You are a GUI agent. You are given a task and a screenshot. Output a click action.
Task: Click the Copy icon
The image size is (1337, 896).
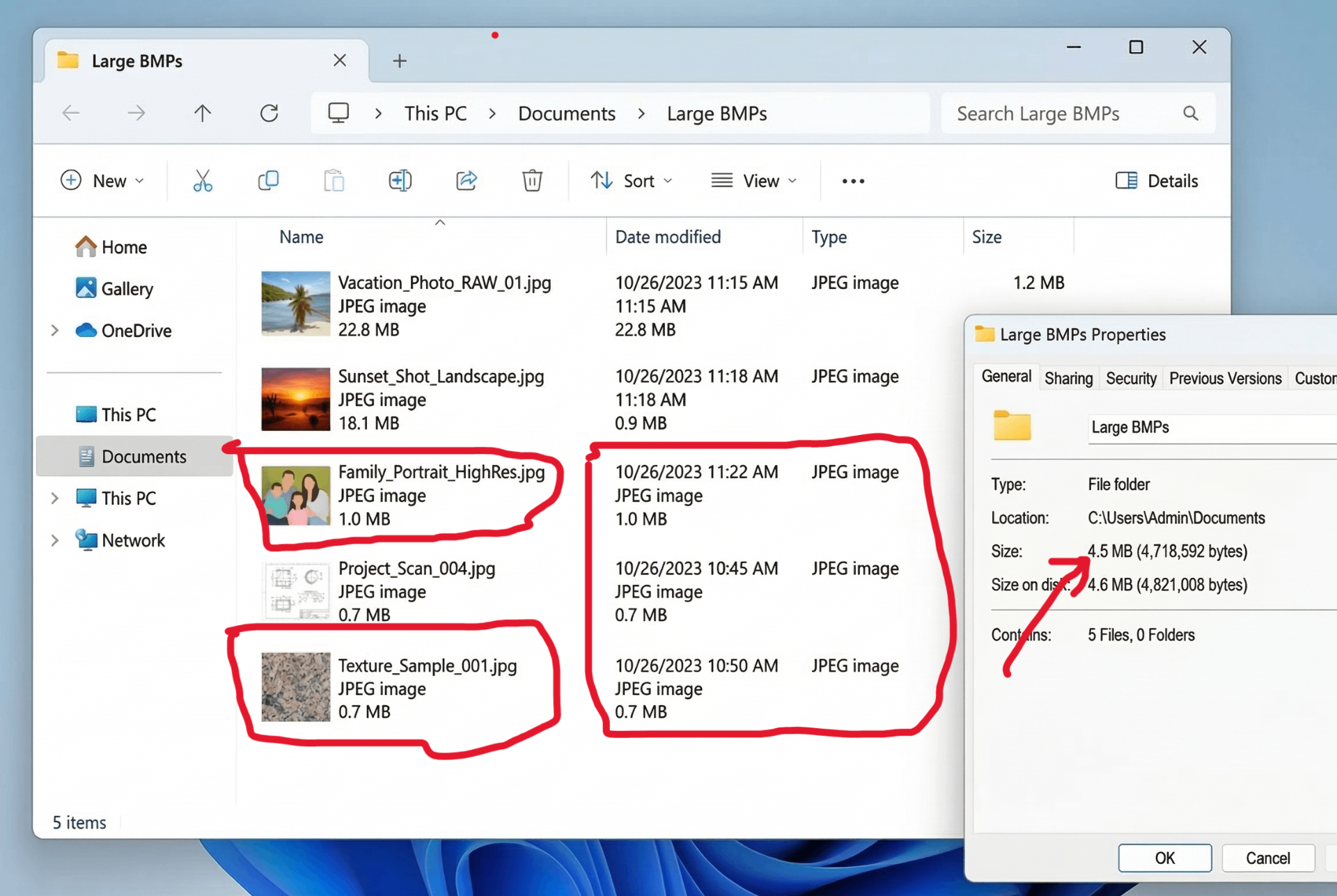pos(268,180)
